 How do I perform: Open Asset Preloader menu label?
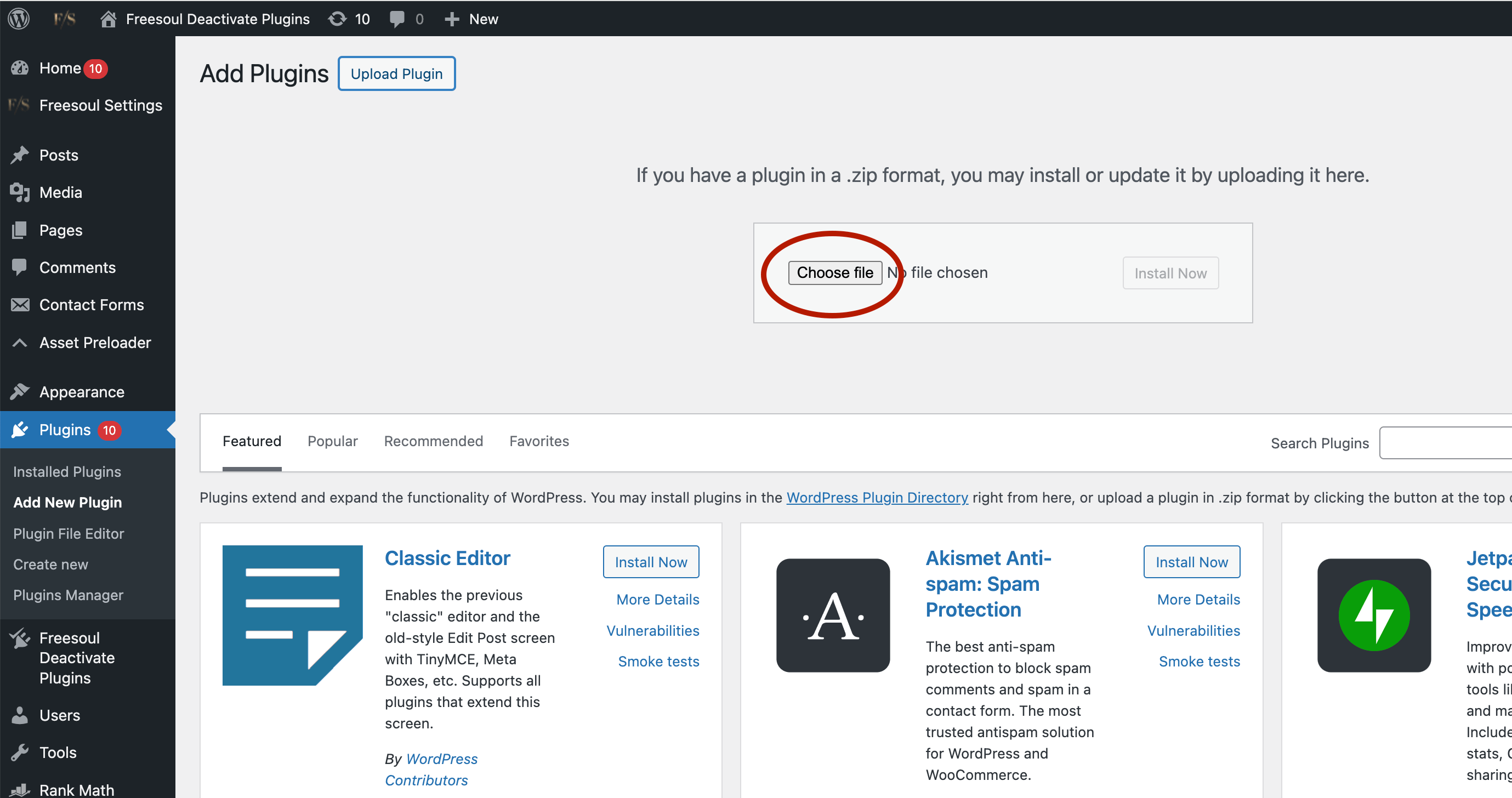coord(95,342)
